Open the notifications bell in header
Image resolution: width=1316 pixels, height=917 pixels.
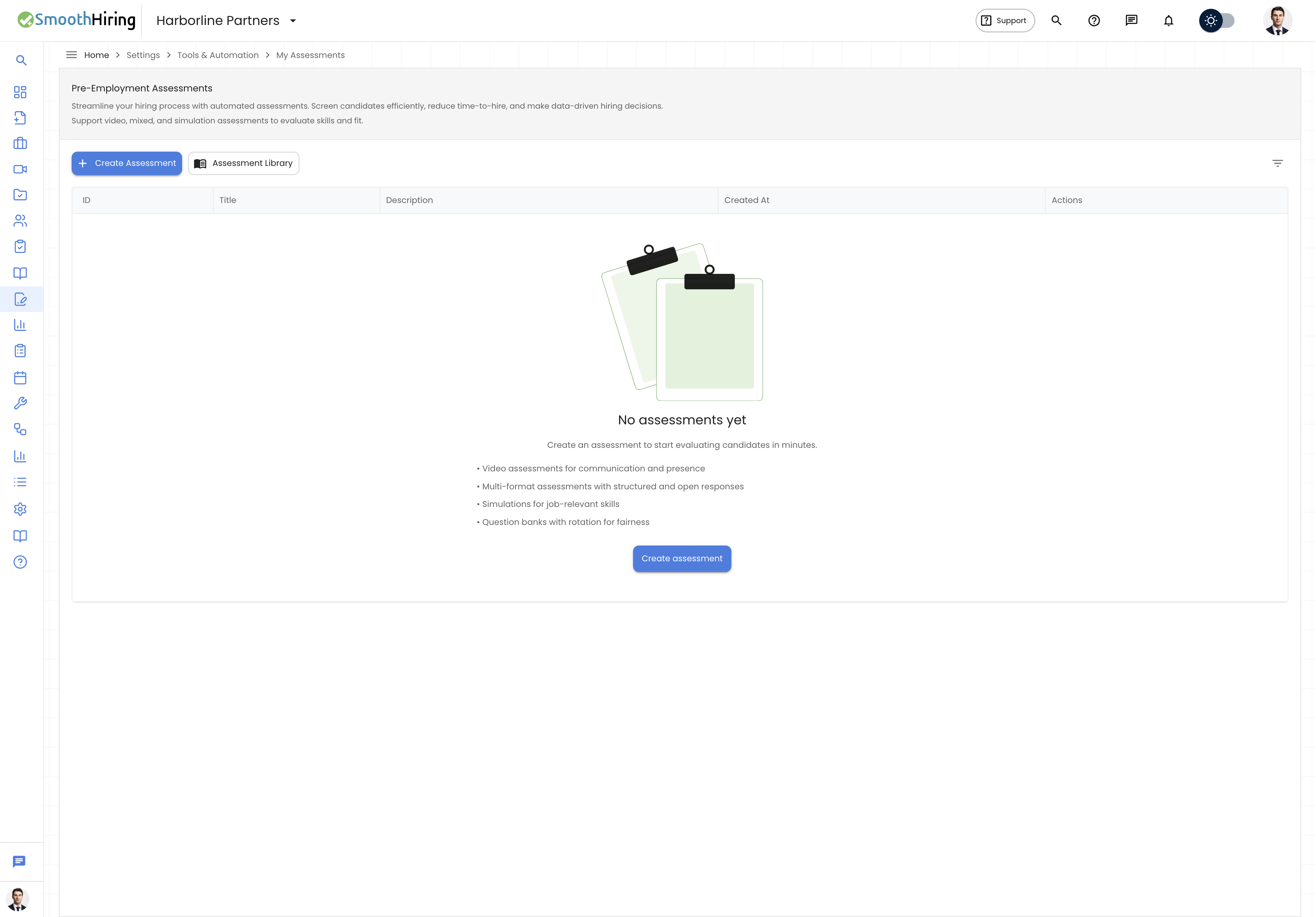(1169, 21)
